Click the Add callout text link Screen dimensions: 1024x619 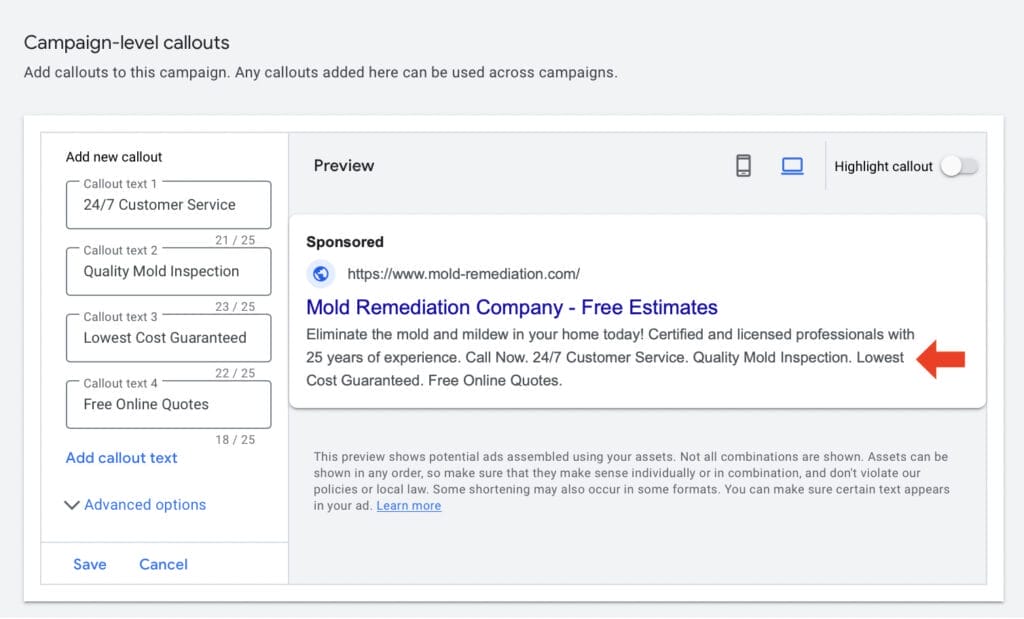(x=121, y=458)
